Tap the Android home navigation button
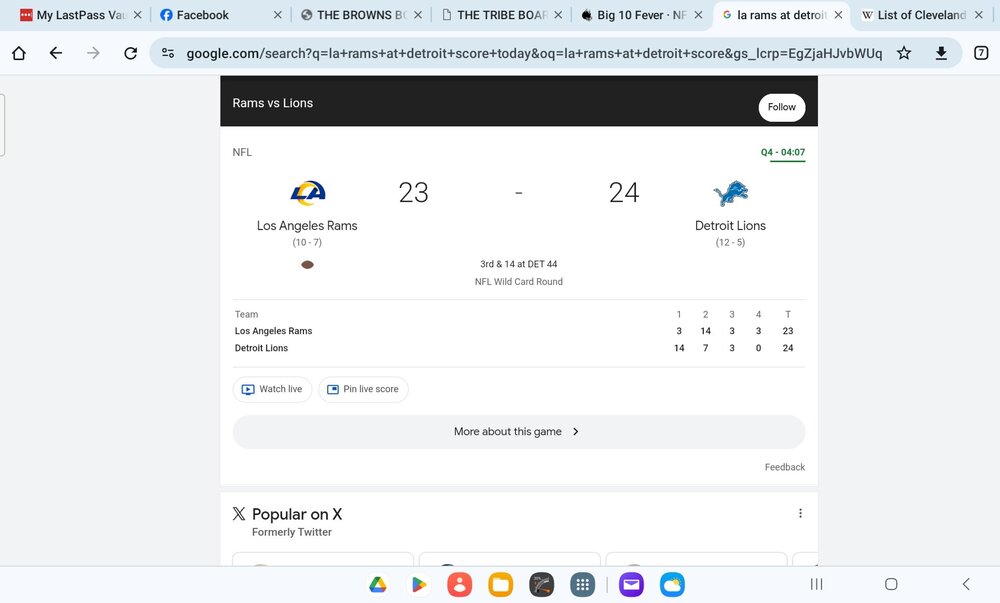This screenshot has height=603, width=1000. 891,584
